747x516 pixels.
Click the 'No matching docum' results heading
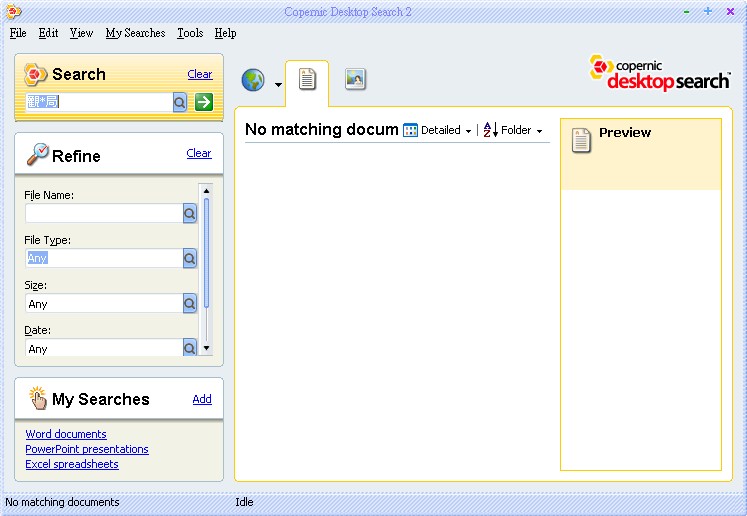[x=322, y=130]
